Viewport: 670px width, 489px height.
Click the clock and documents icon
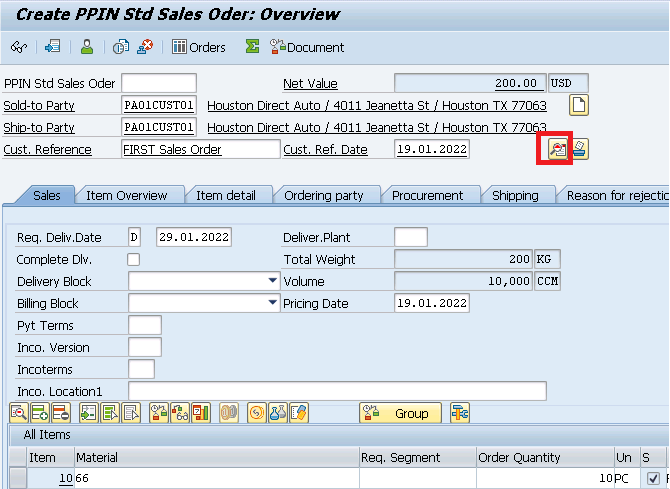point(121,47)
